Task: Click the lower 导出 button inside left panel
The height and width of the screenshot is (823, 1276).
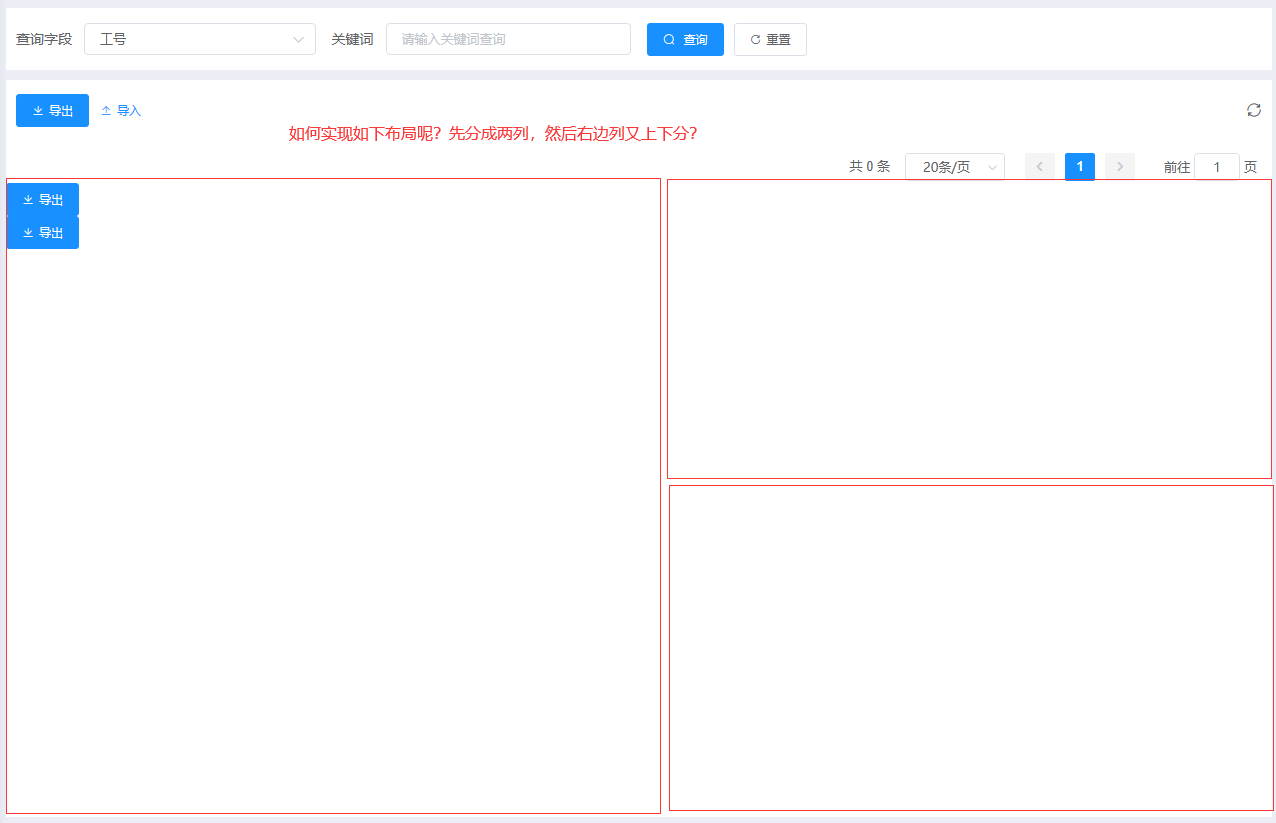Action: pos(43,233)
